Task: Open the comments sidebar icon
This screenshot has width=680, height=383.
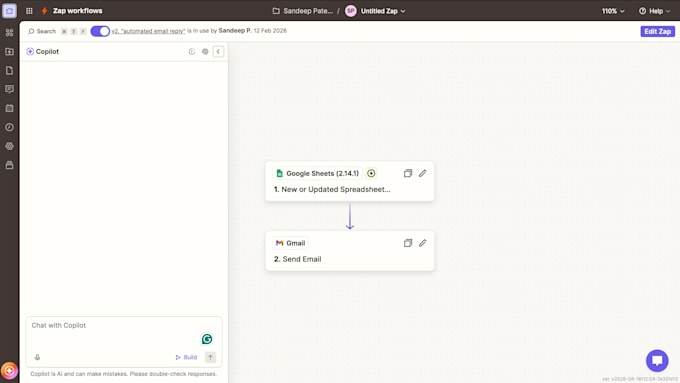Action: pos(10,89)
